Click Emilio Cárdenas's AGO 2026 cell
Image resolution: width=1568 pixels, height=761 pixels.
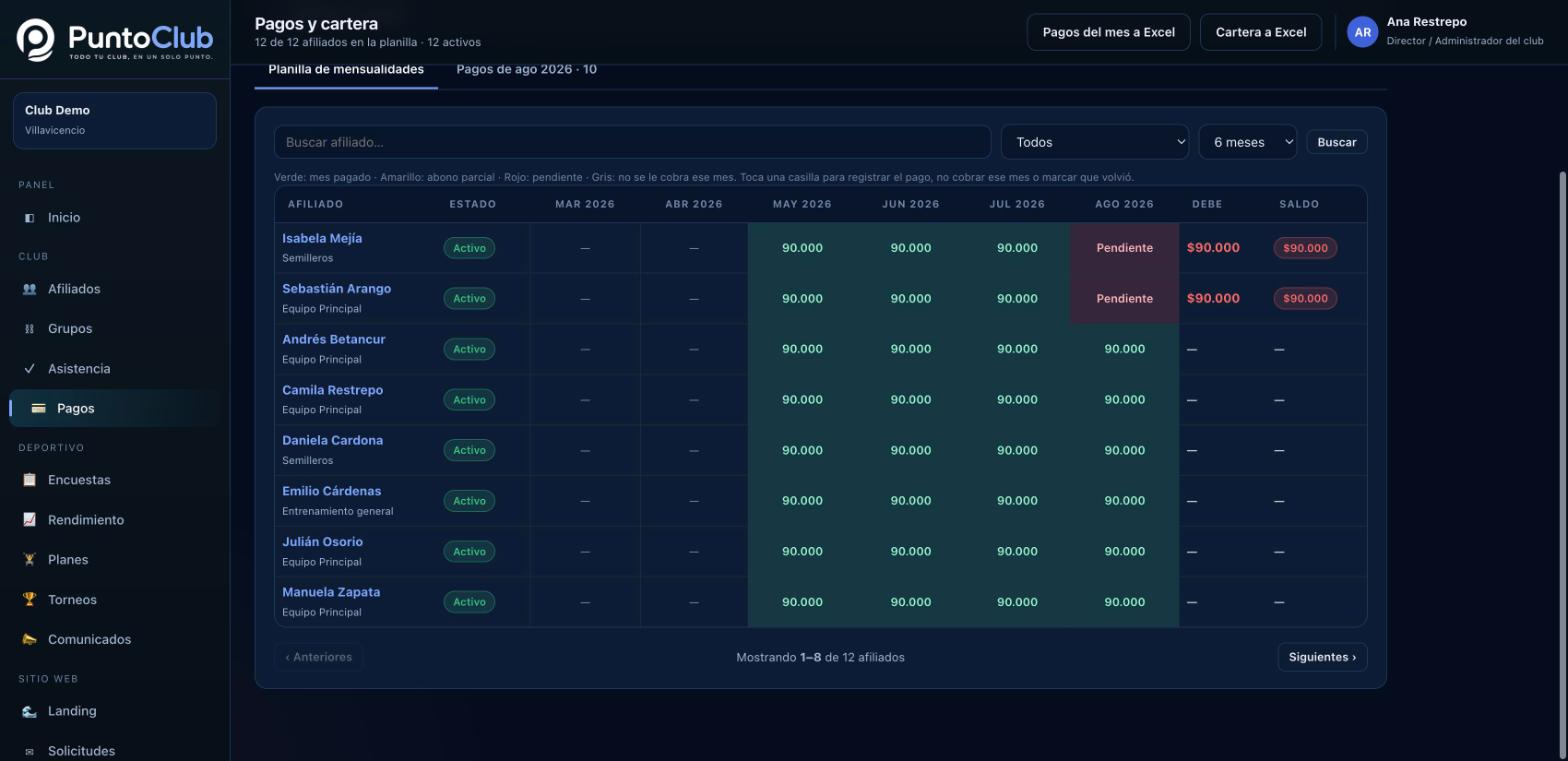click(1125, 501)
